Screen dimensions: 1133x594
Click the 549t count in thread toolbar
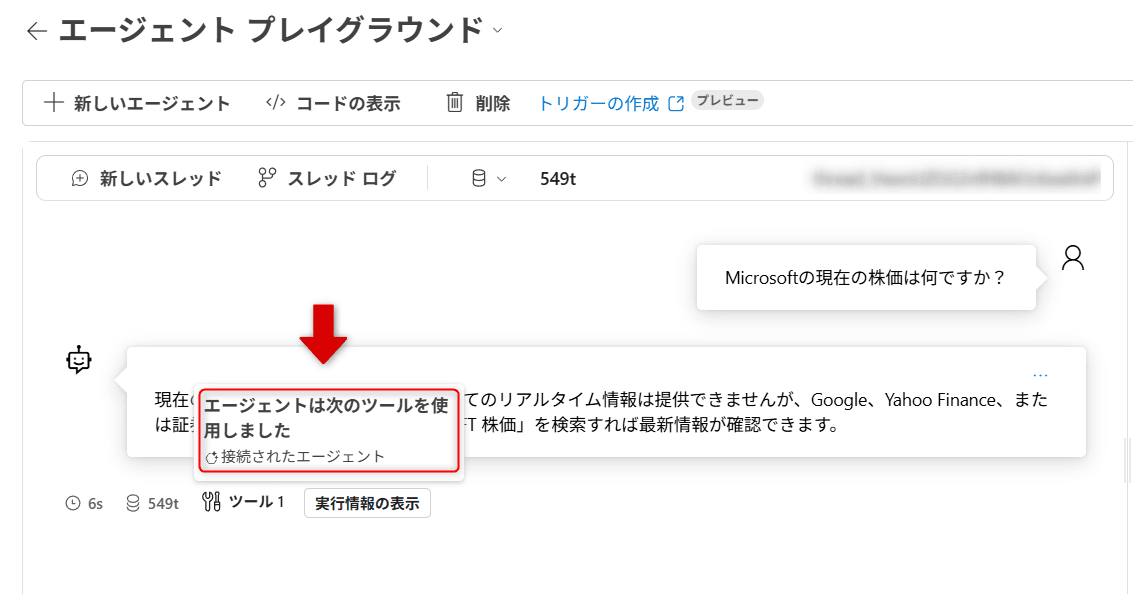[x=557, y=179]
